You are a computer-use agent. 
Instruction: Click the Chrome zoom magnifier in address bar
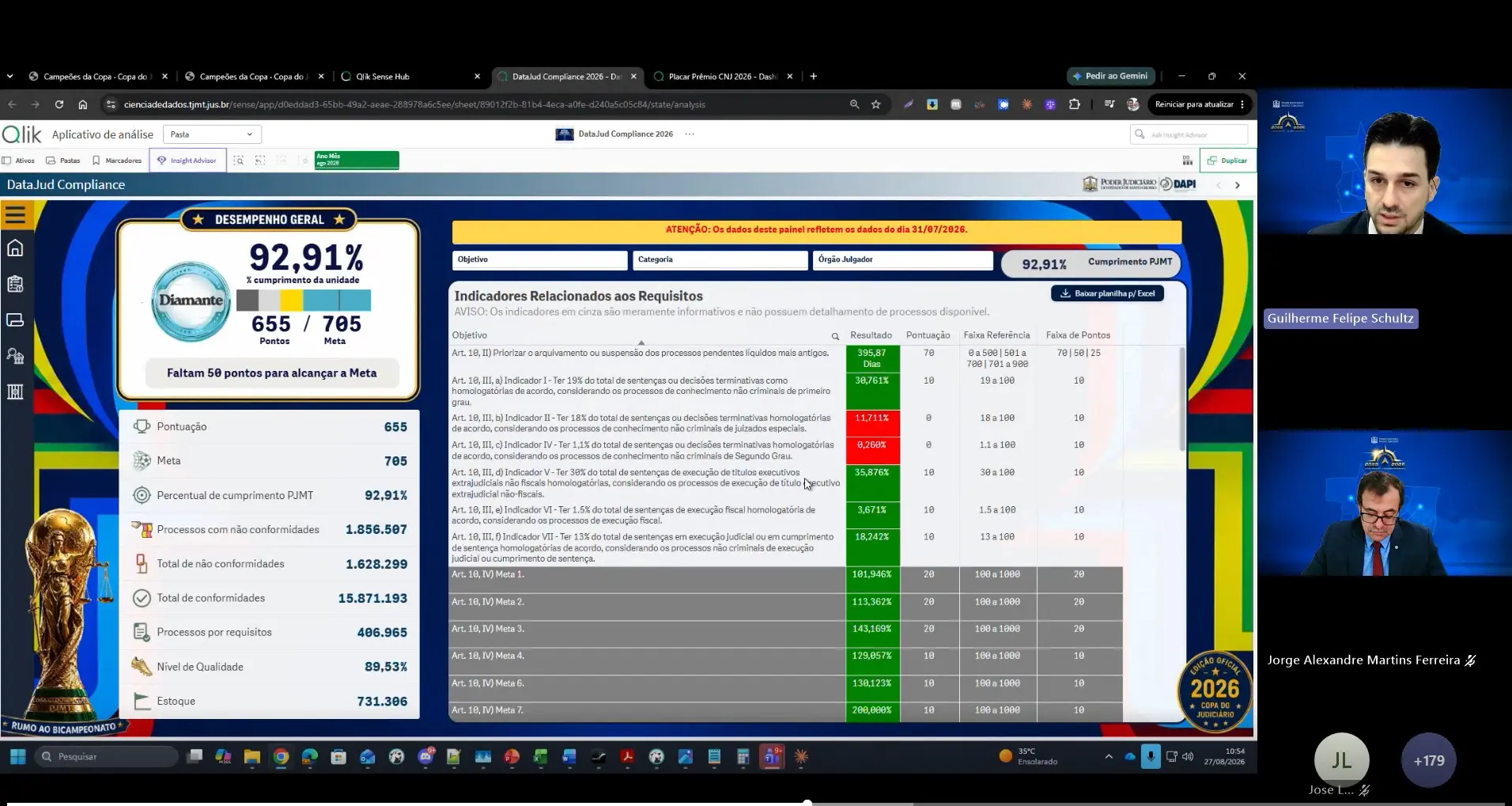click(x=854, y=104)
